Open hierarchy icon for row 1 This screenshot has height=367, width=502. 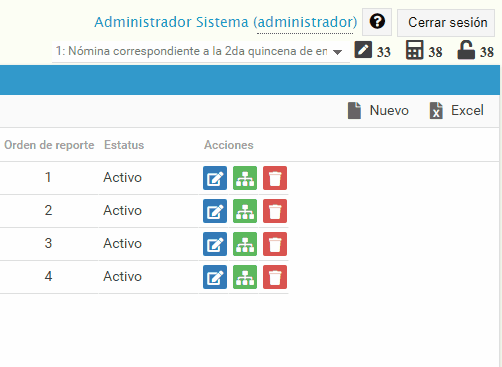point(245,178)
